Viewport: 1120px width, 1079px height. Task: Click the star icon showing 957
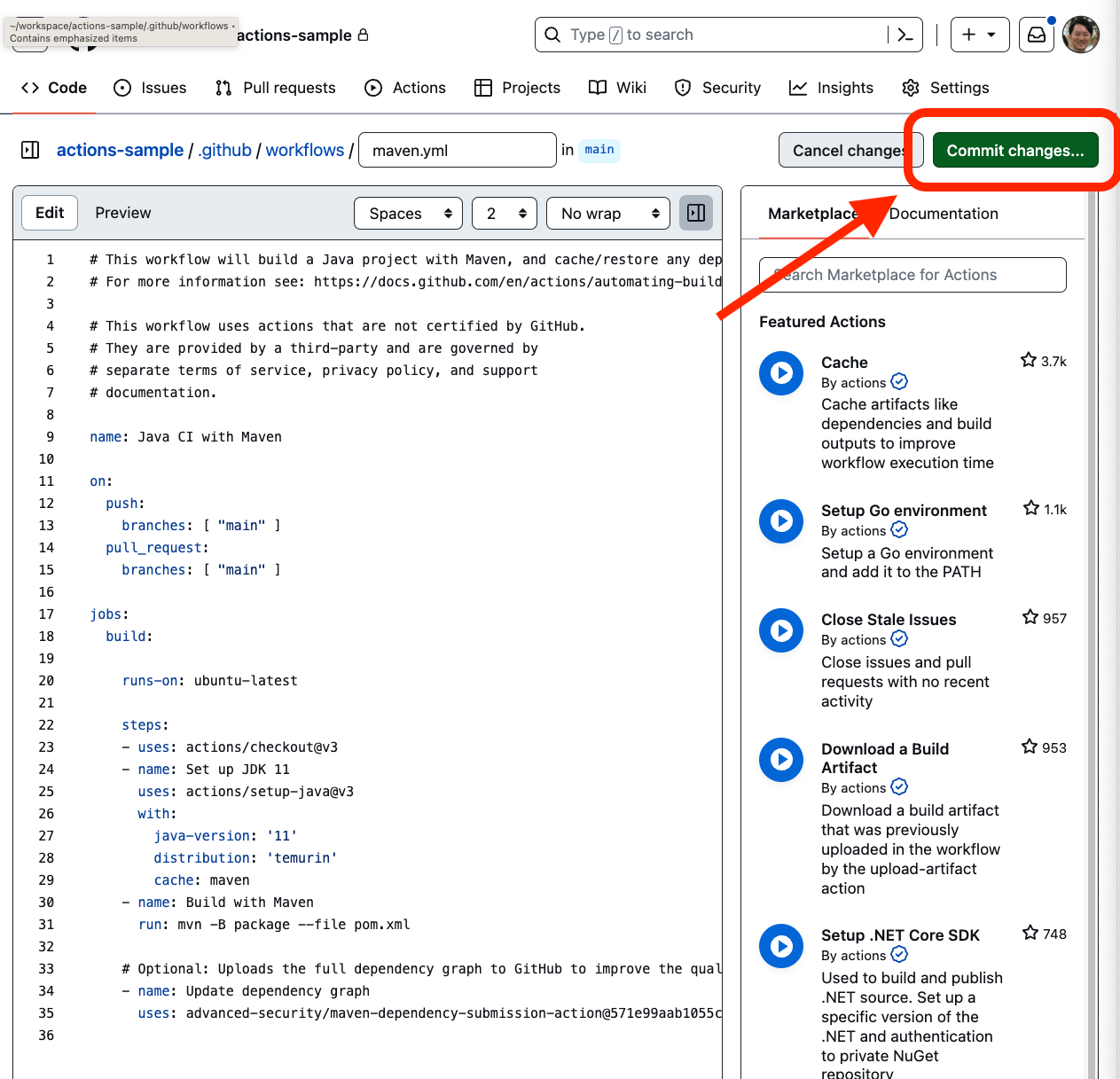(1030, 617)
